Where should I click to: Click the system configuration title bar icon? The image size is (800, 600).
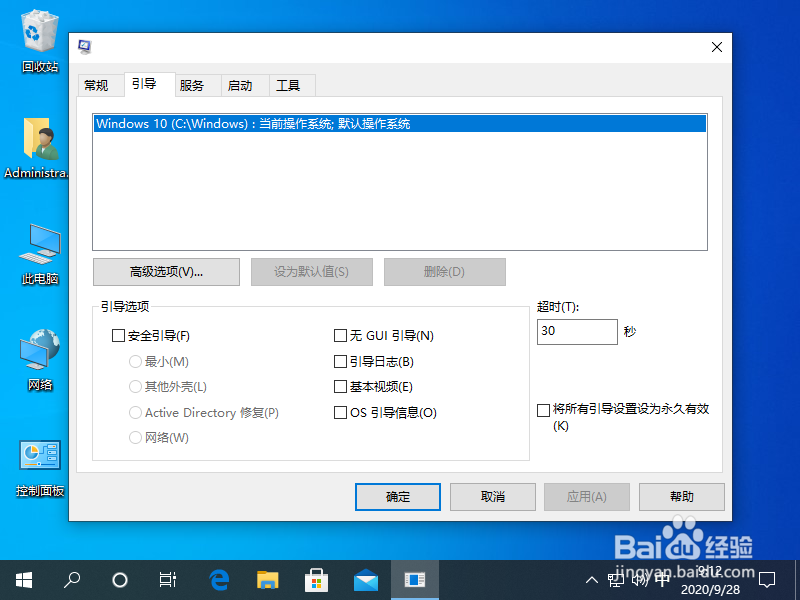coord(85,47)
